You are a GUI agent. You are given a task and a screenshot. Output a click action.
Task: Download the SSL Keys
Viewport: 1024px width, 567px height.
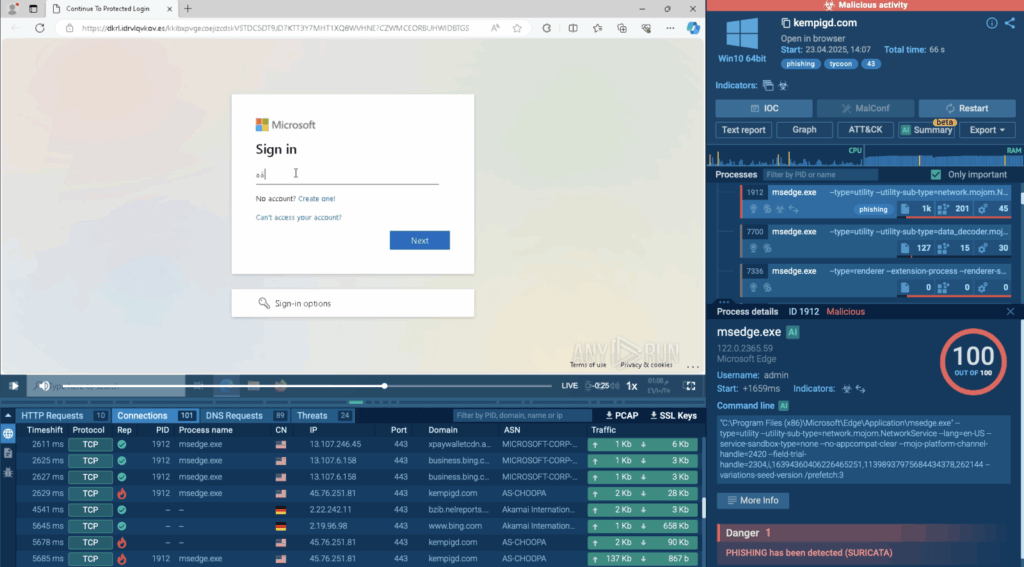click(x=673, y=415)
